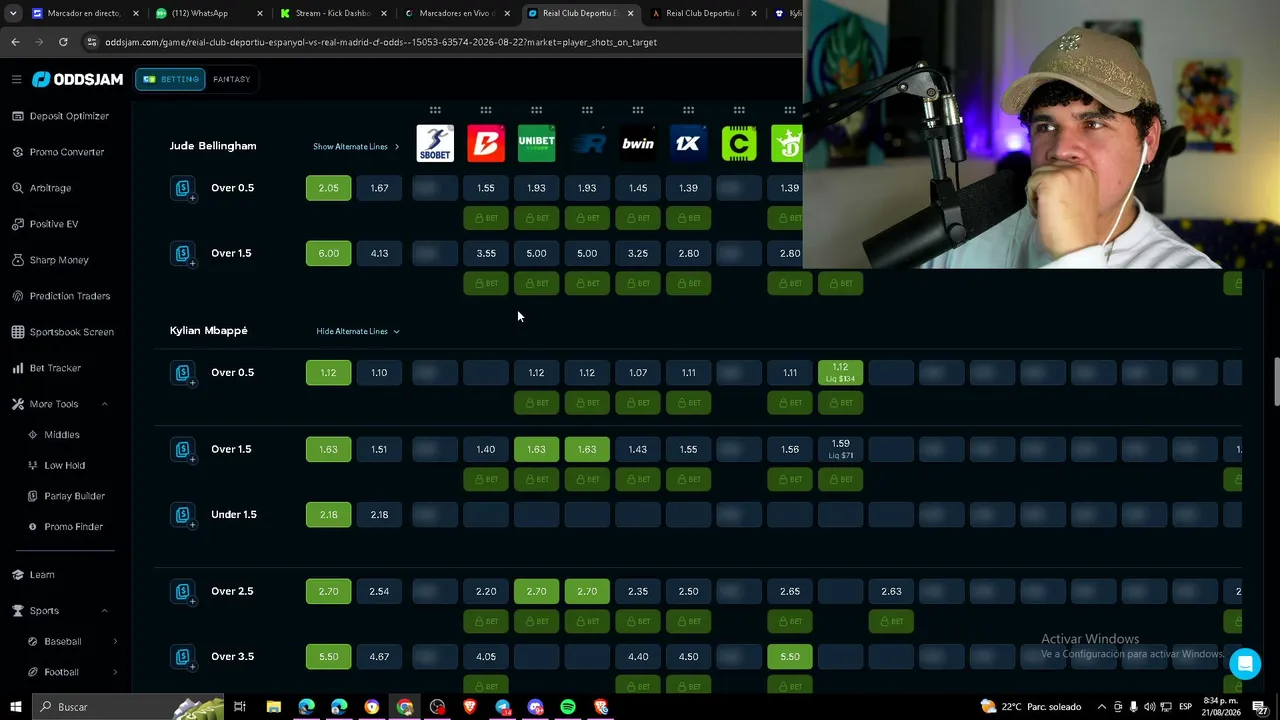Open Low Hold tool

coord(57,466)
